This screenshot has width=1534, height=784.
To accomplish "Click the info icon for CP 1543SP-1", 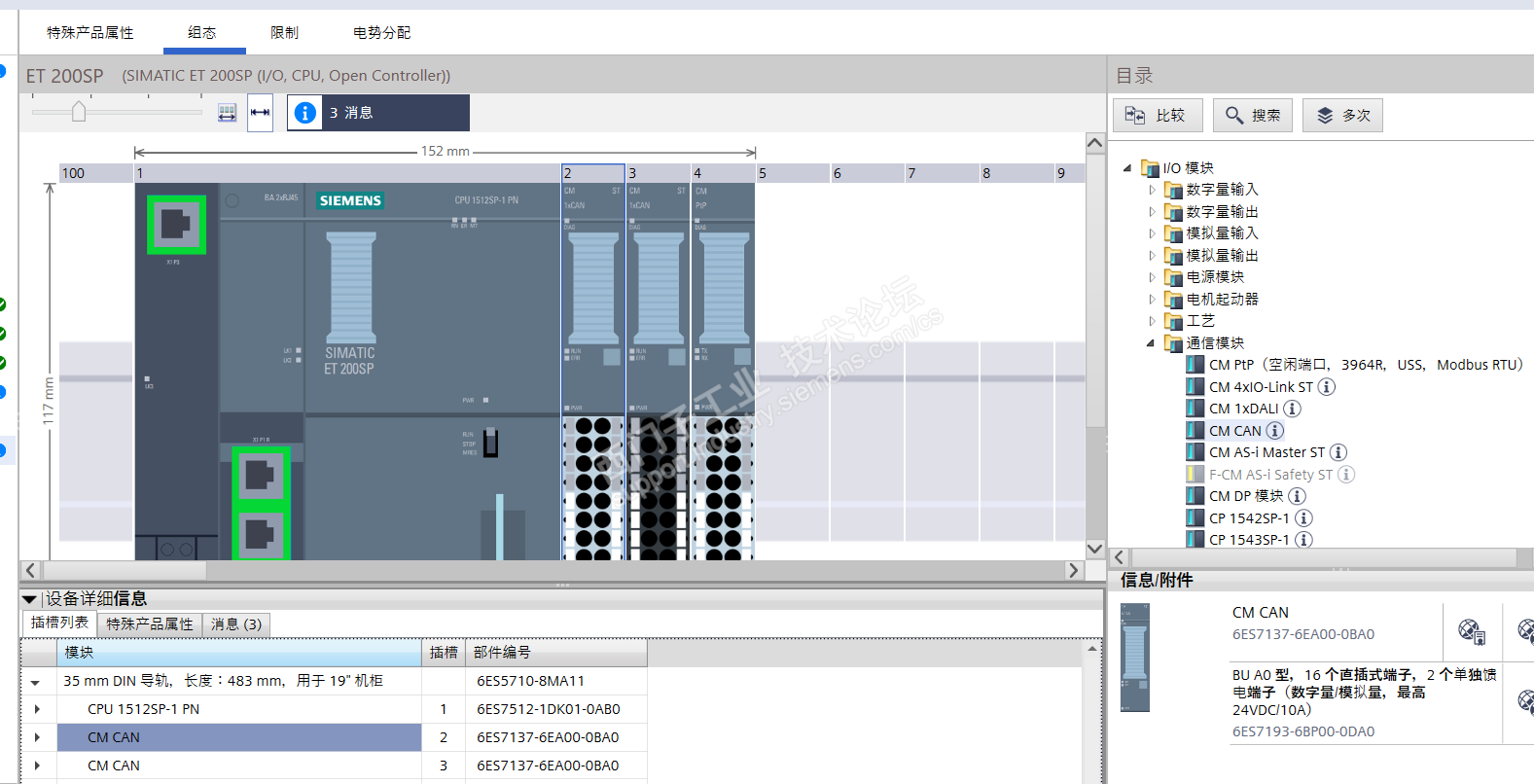I will 1303,540.
